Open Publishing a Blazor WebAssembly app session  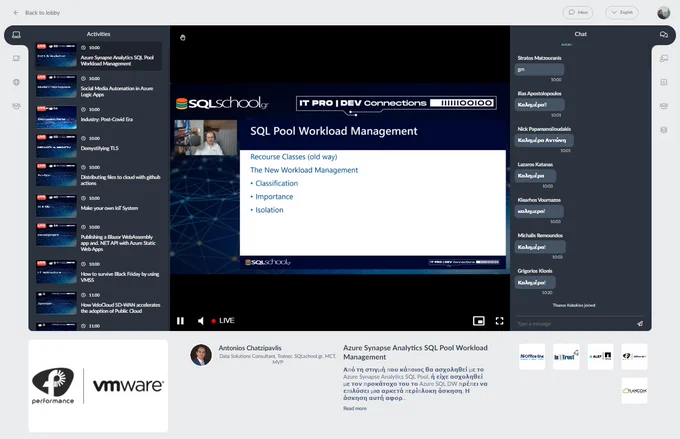pos(99,238)
